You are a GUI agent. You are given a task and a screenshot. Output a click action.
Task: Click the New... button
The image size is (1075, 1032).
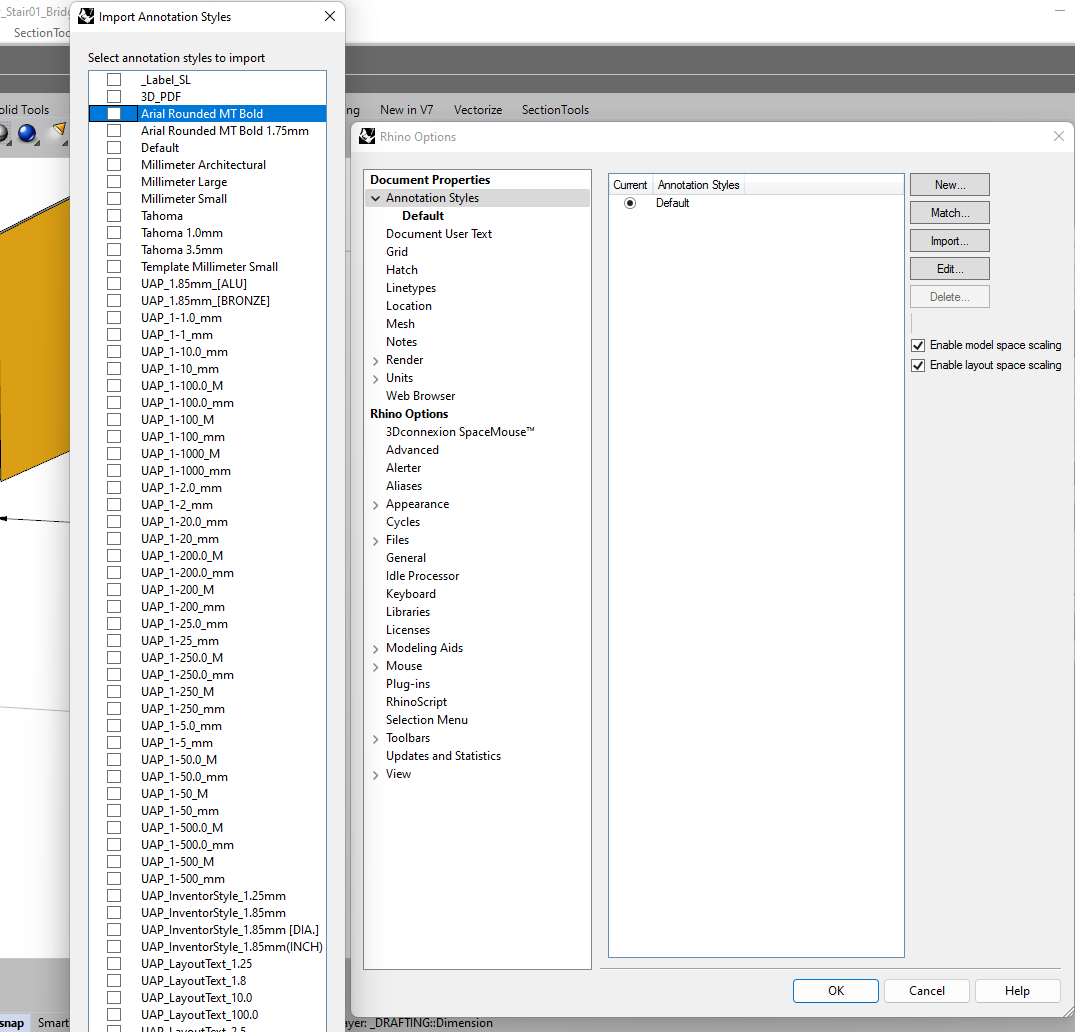(950, 184)
